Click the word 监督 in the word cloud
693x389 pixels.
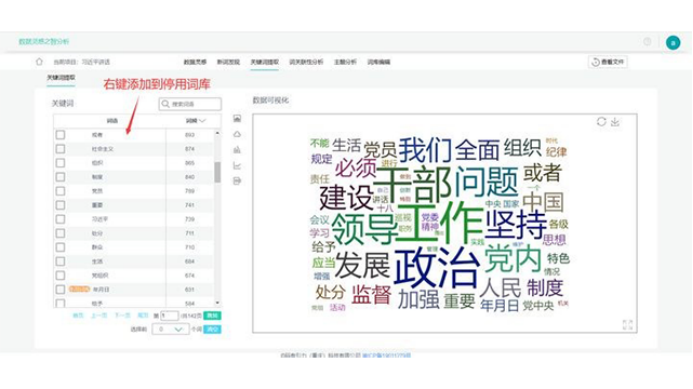(x=371, y=294)
